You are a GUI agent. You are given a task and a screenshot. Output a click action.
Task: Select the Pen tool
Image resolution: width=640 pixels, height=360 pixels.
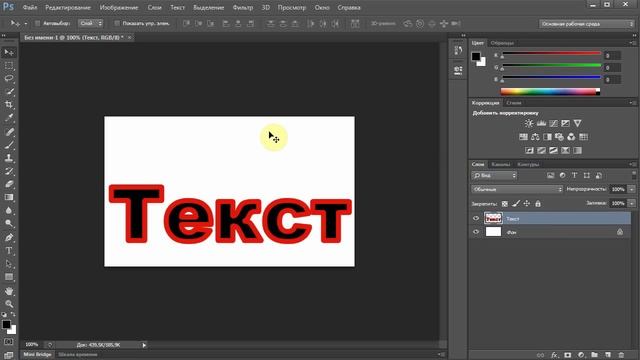pos(9,238)
